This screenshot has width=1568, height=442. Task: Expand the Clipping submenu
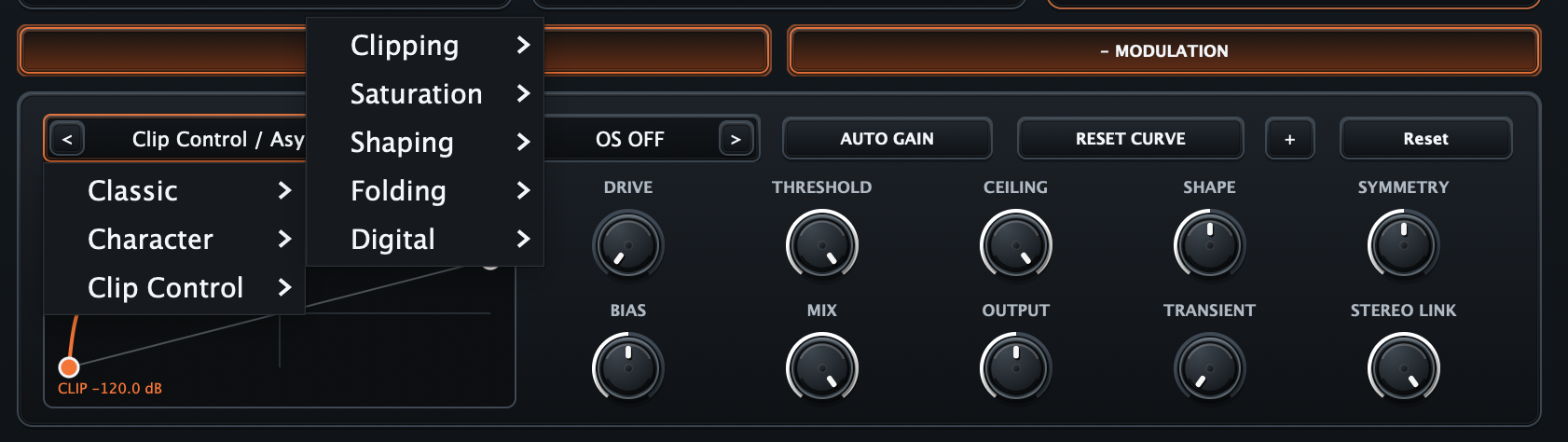click(425, 45)
